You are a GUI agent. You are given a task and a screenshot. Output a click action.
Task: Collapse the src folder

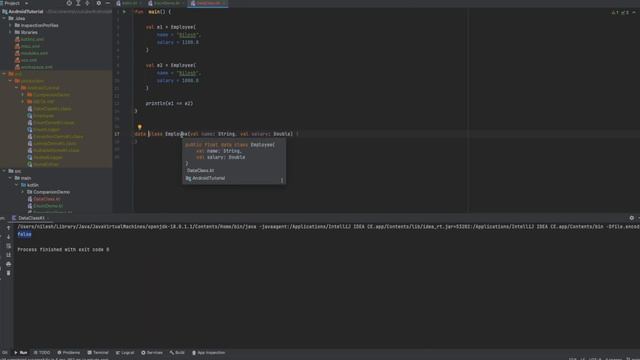tap(4, 171)
